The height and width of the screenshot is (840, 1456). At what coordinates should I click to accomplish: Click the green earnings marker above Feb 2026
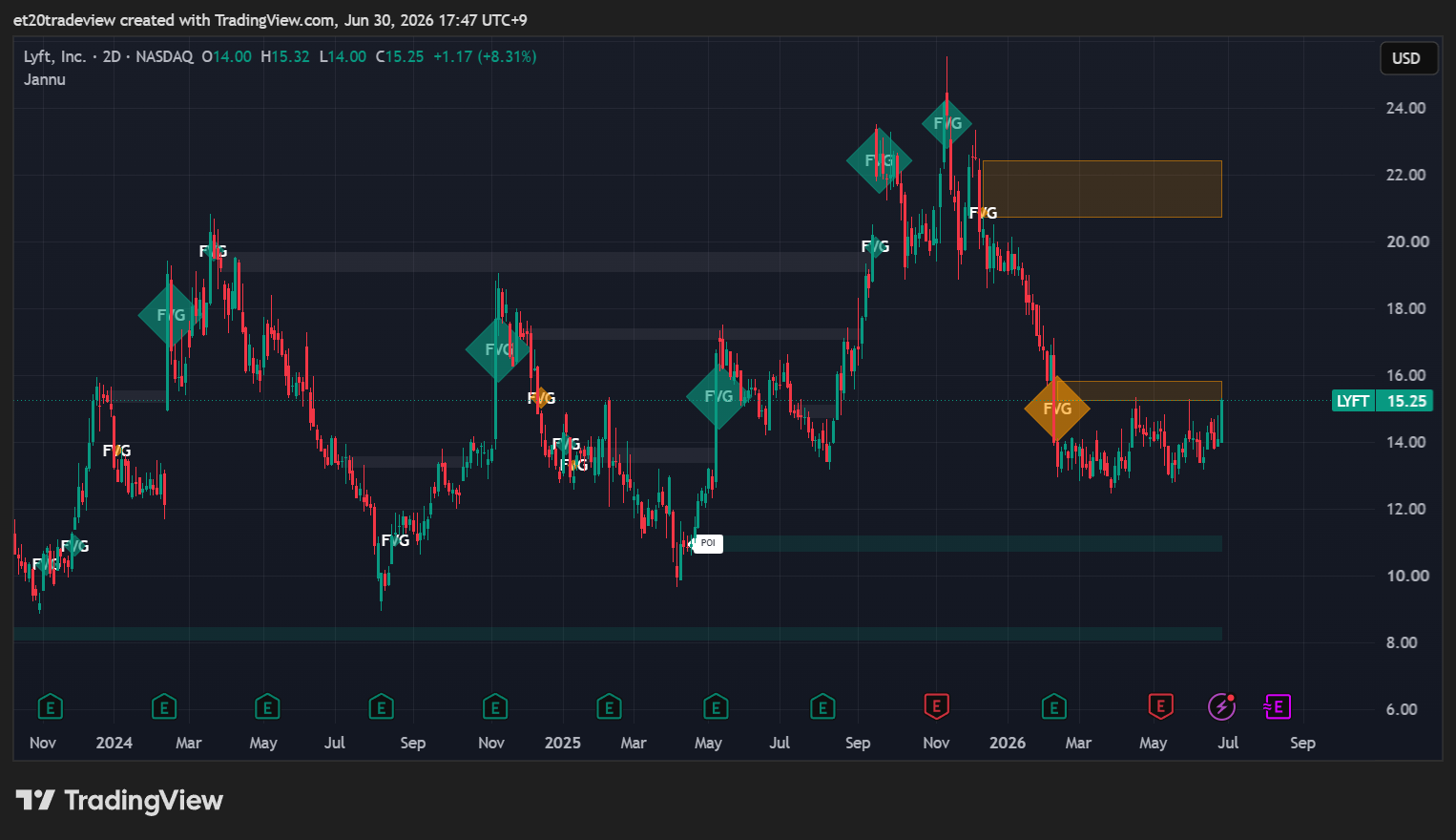(x=1053, y=707)
